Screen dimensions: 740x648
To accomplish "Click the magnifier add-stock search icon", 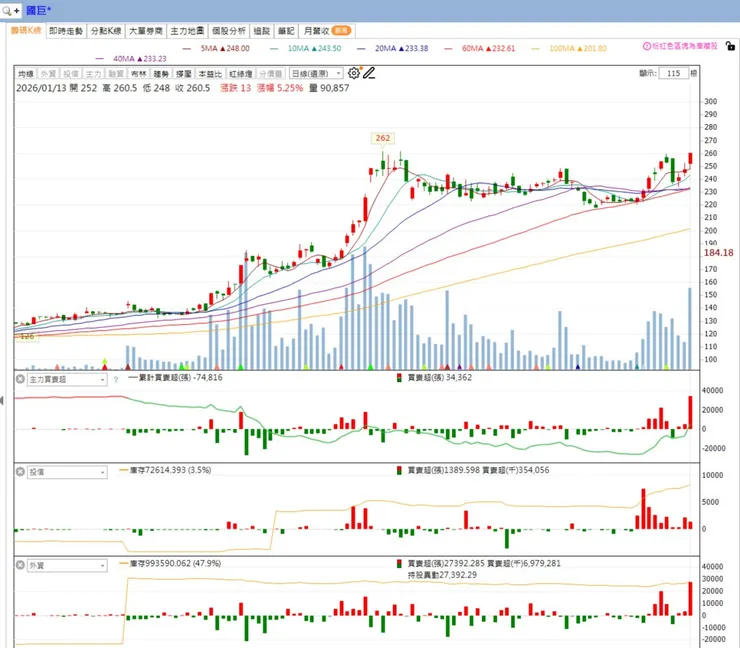I will click(10, 10).
